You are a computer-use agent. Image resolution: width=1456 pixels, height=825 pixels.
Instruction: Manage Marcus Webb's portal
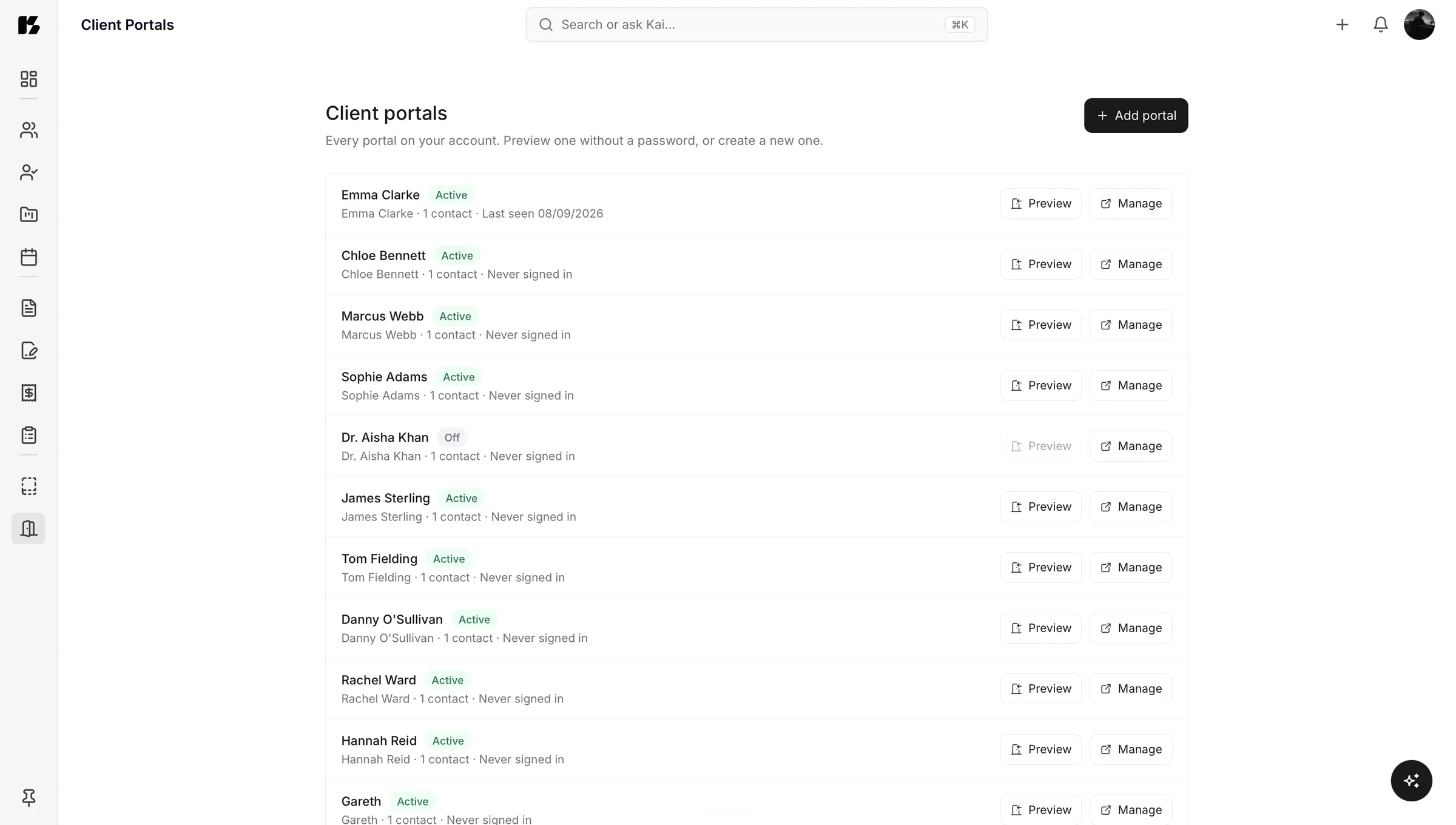(x=1131, y=325)
